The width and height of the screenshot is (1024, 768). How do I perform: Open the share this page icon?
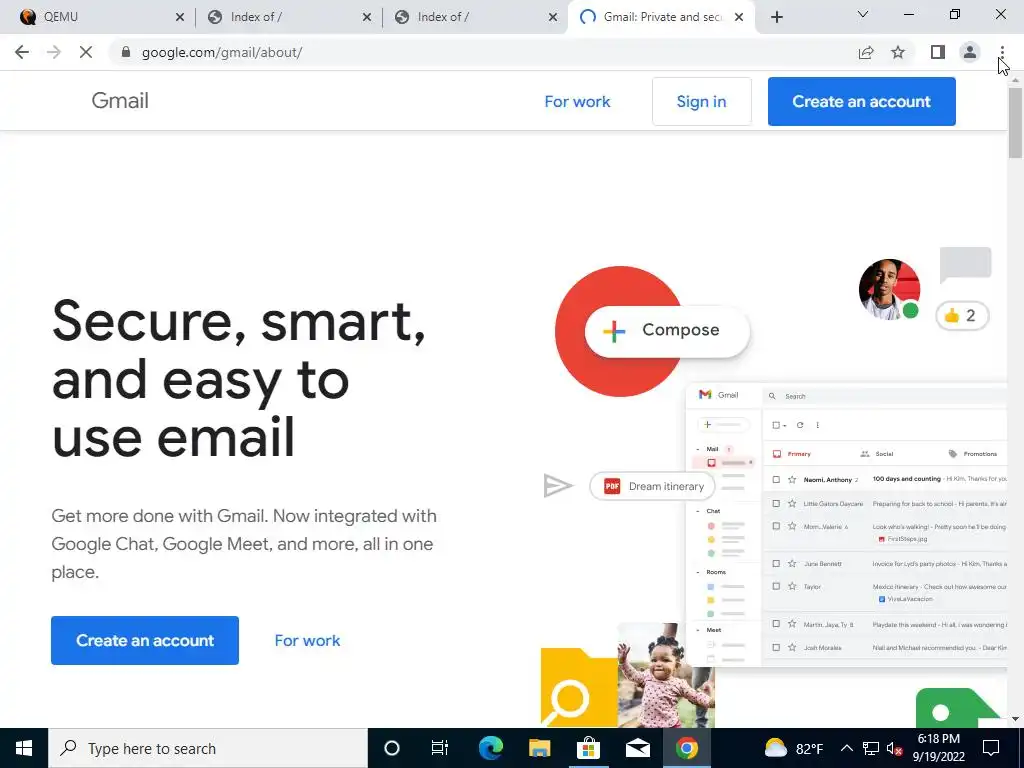pyautogui.click(x=866, y=52)
